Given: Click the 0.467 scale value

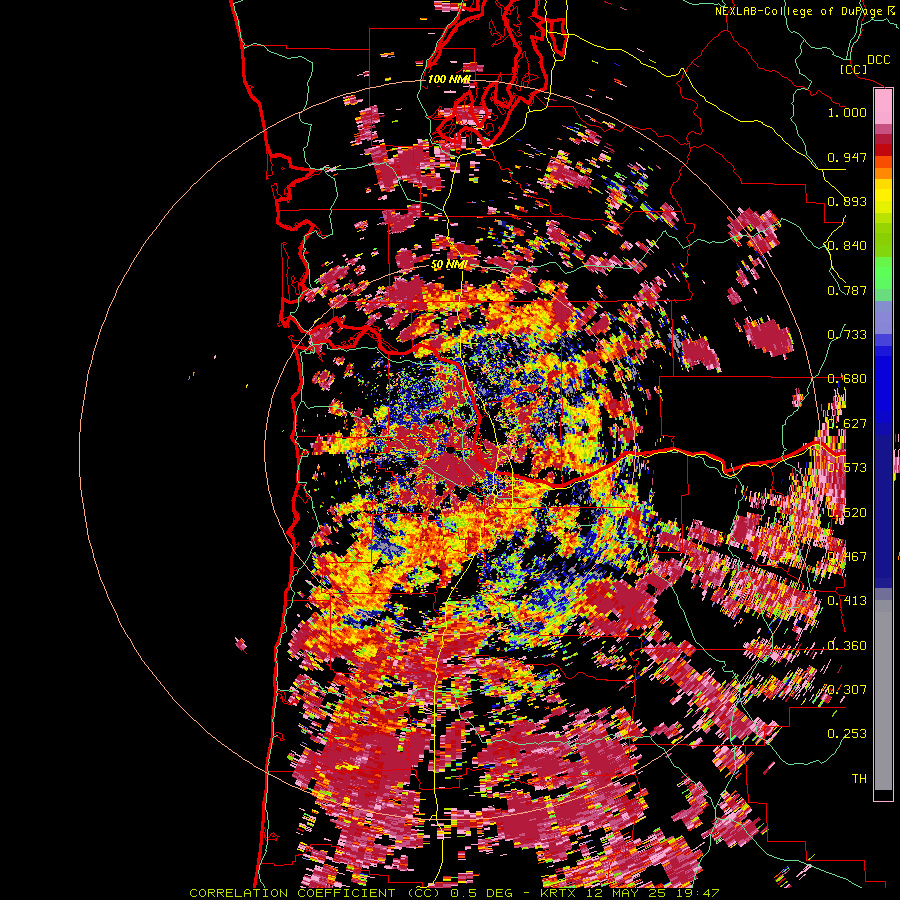Looking at the screenshot, I should point(847,557).
